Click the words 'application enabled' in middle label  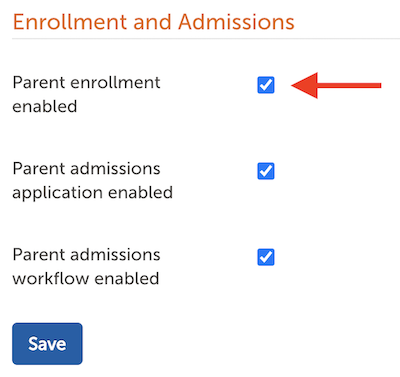93,193
